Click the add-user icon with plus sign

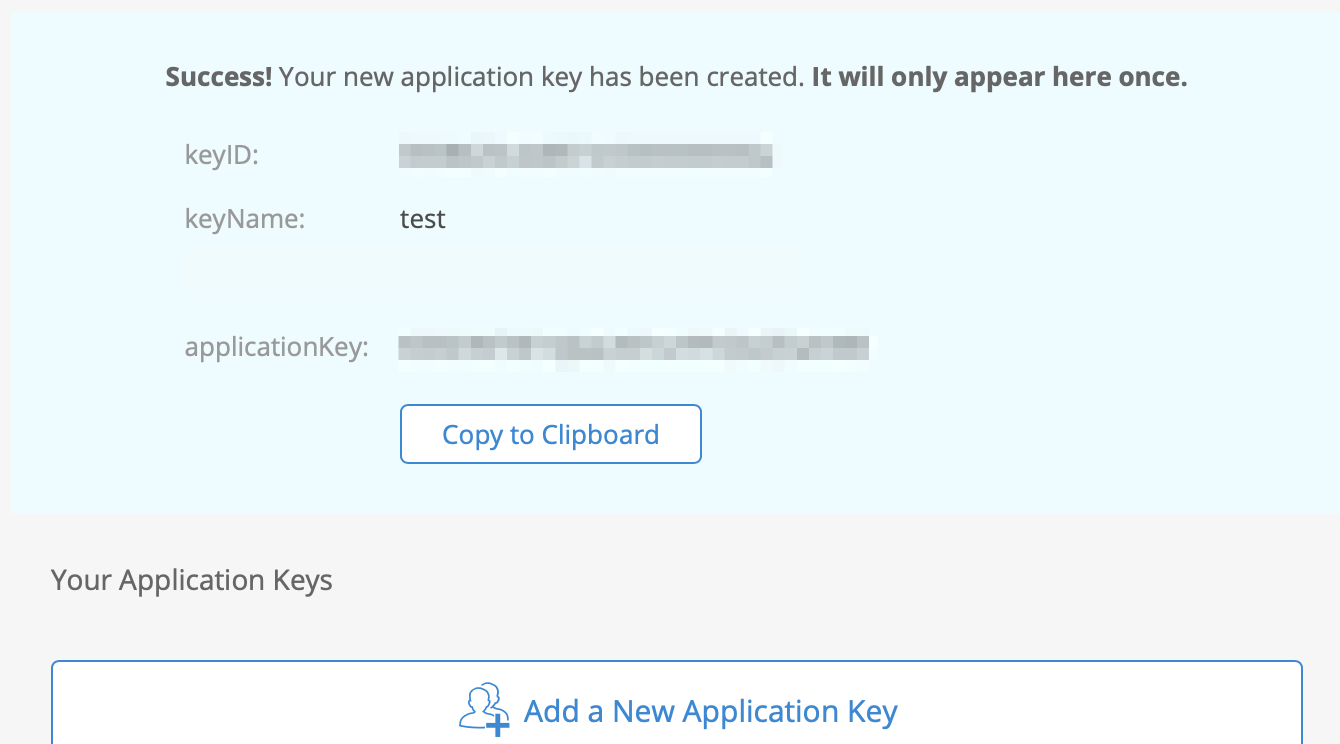485,709
